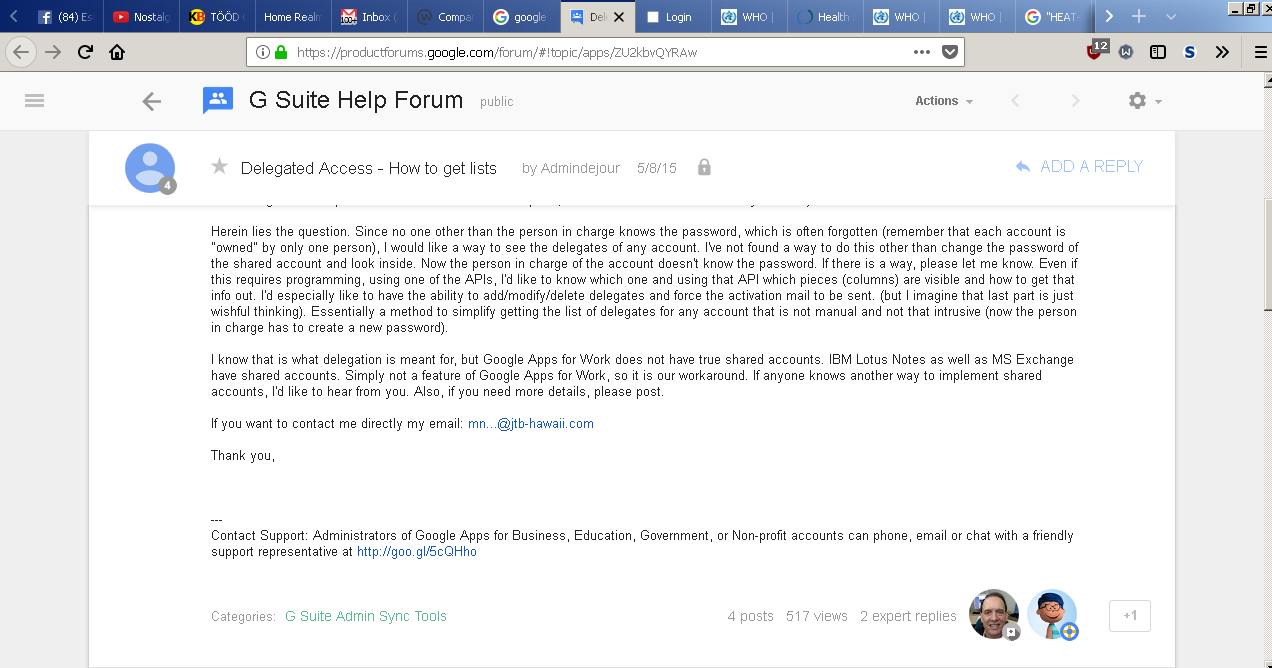Click the cartoon expert avatar
This screenshot has width=1272, height=668.
[x=1052, y=614]
